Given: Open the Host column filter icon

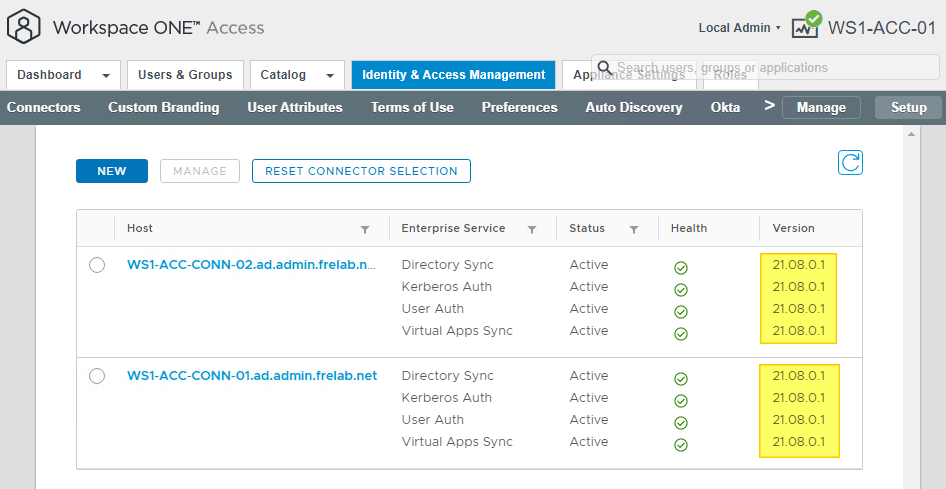Looking at the screenshot, I should pyautogui.click(x=365, y=229).
